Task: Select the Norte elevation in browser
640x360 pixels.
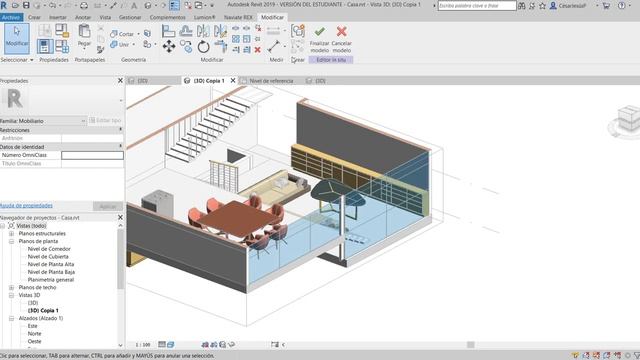Action: coord(34,333)
